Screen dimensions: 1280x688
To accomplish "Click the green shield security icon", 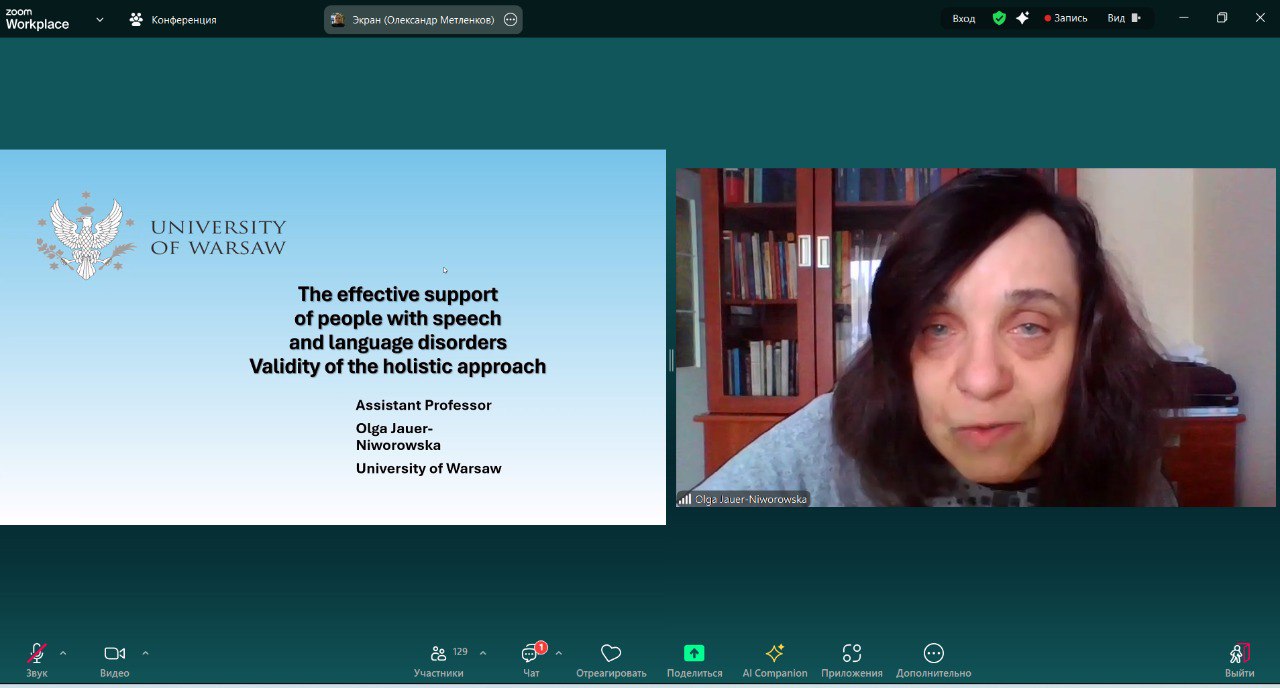I will coord(998,18).
